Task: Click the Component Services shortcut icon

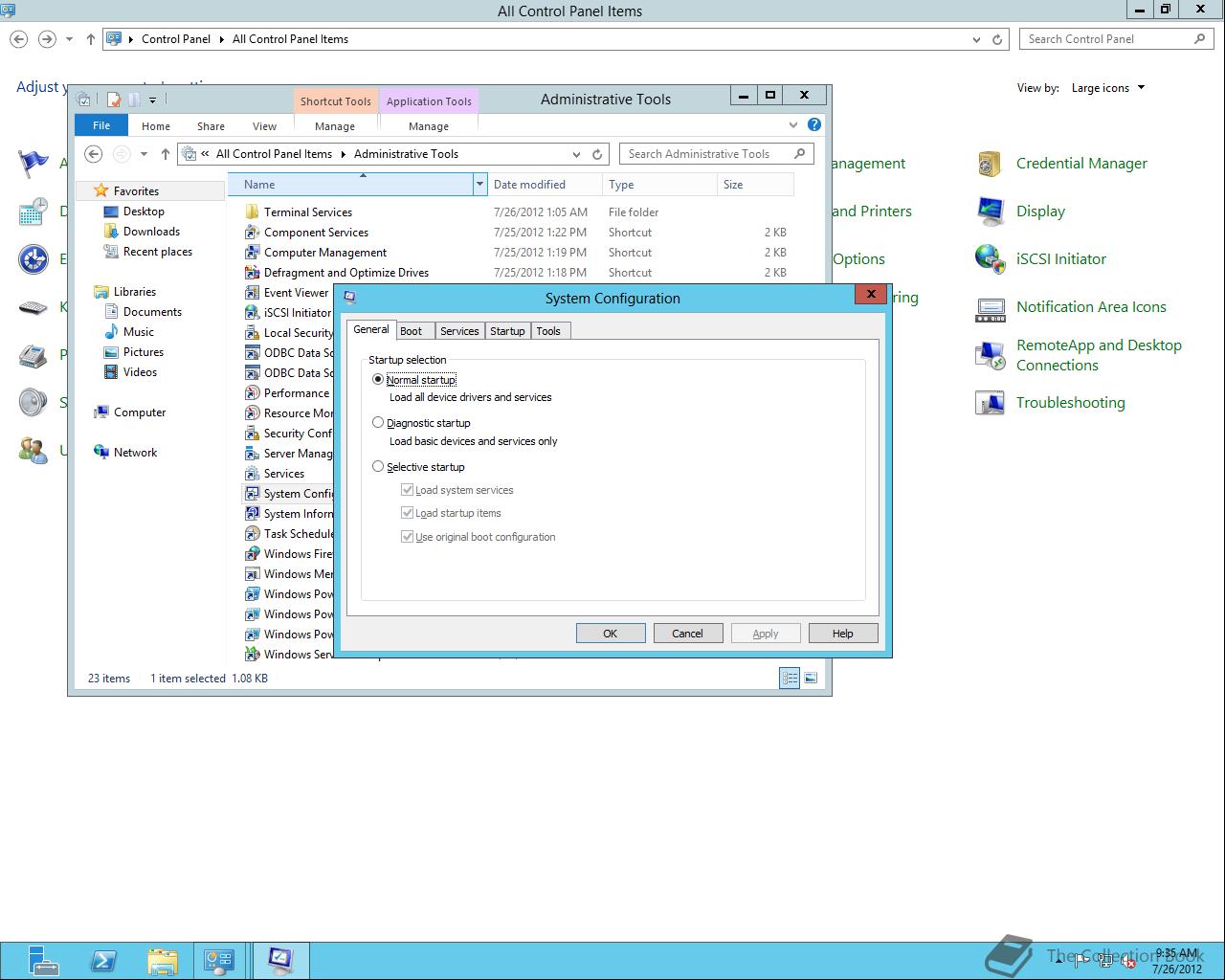Action: pyautogui.click(x=252, y=233)
